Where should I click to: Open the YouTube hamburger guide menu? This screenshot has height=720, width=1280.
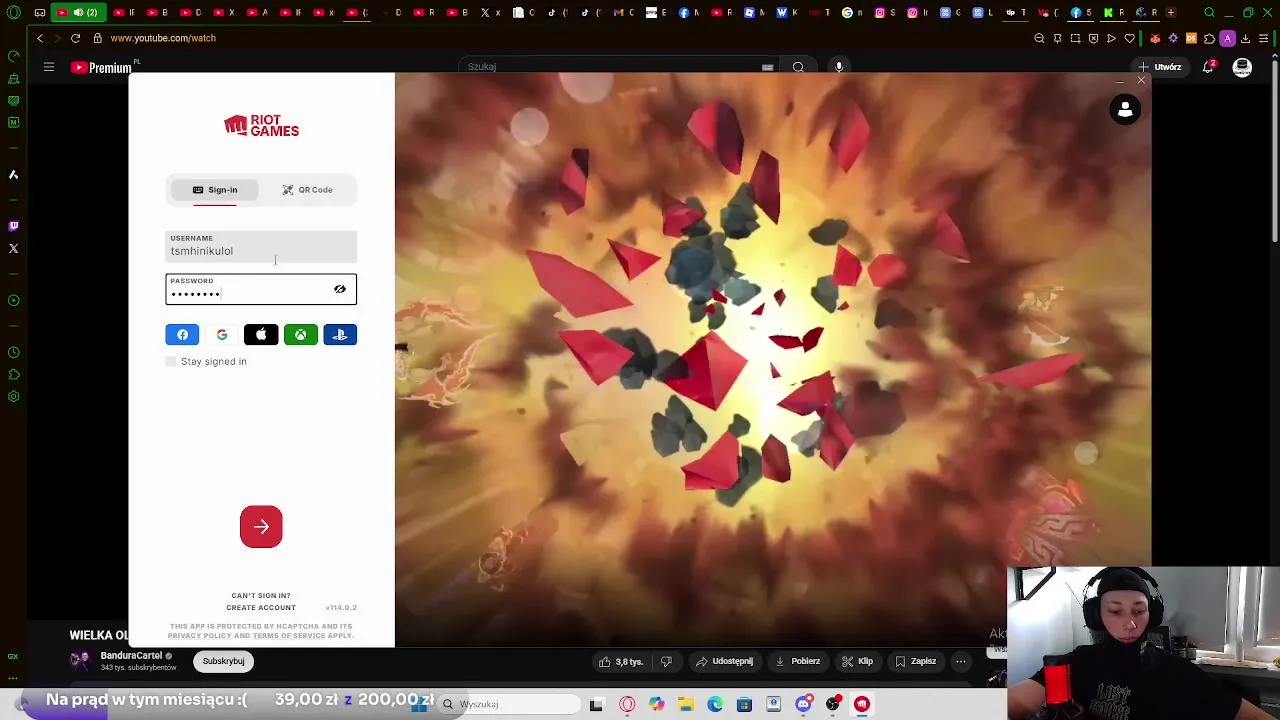48,67
